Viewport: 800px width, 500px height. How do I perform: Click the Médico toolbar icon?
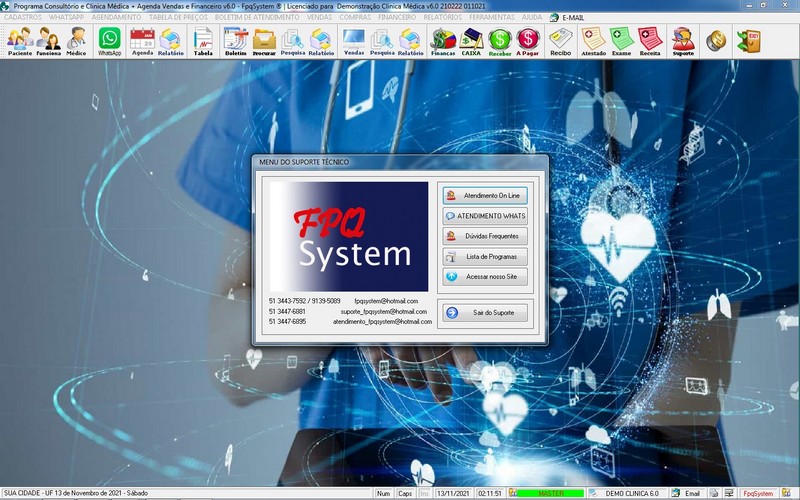(76, 41)
